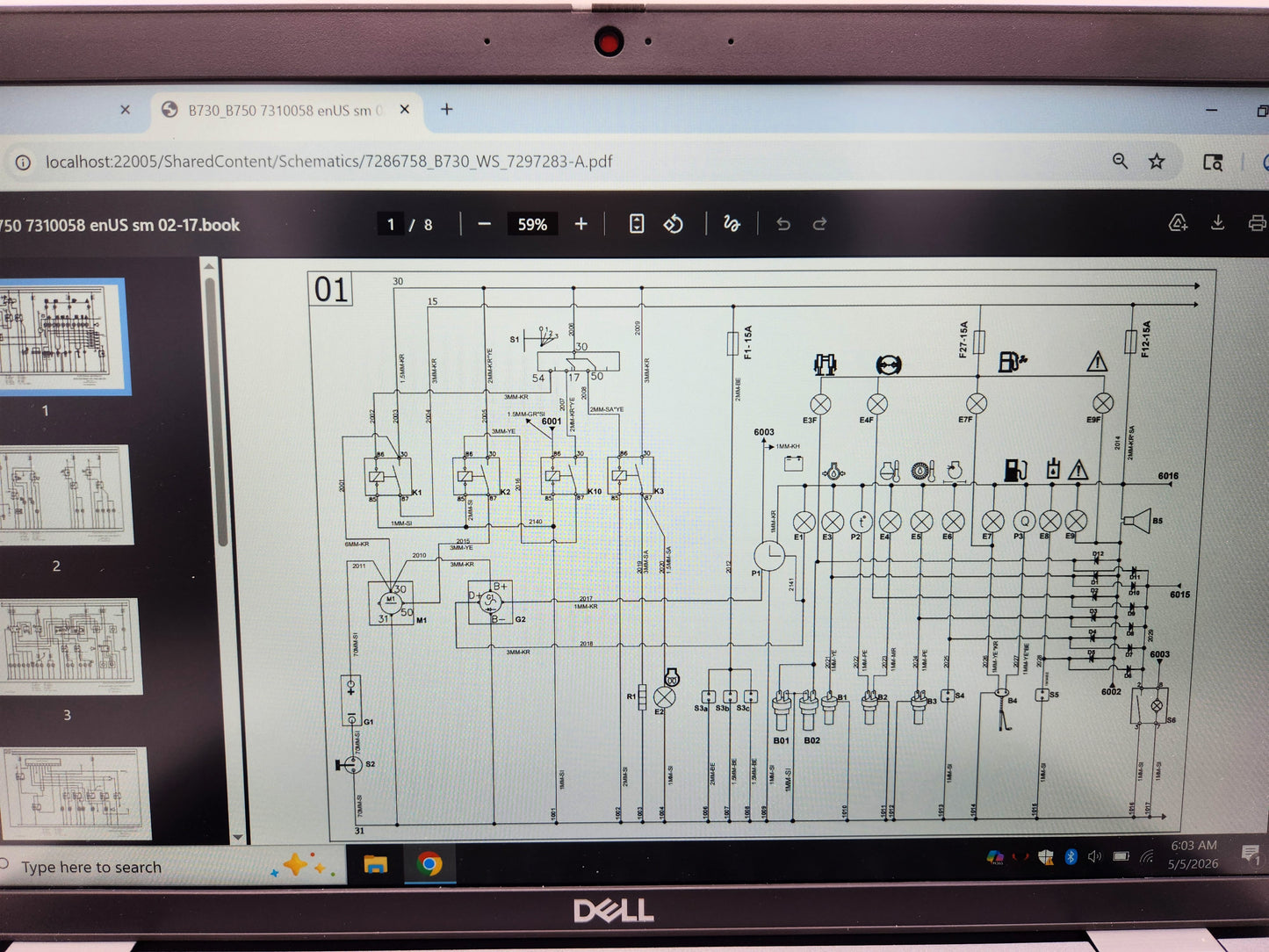This screenshot has height=952, width=1269.
Task: Click the '6016' connector label
Action: pos(1168,476)
